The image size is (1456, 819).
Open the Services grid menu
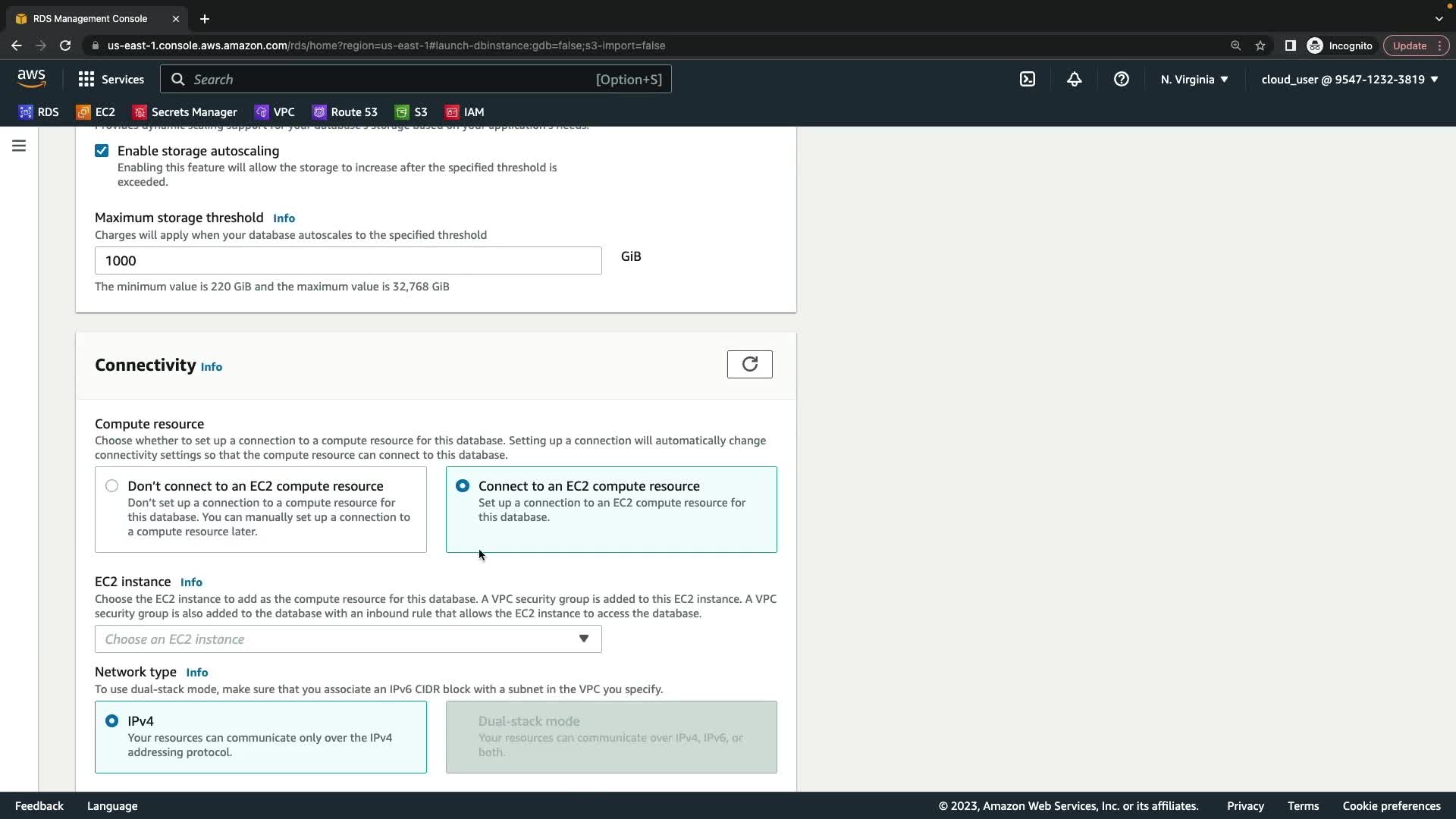tap(111, 79)
